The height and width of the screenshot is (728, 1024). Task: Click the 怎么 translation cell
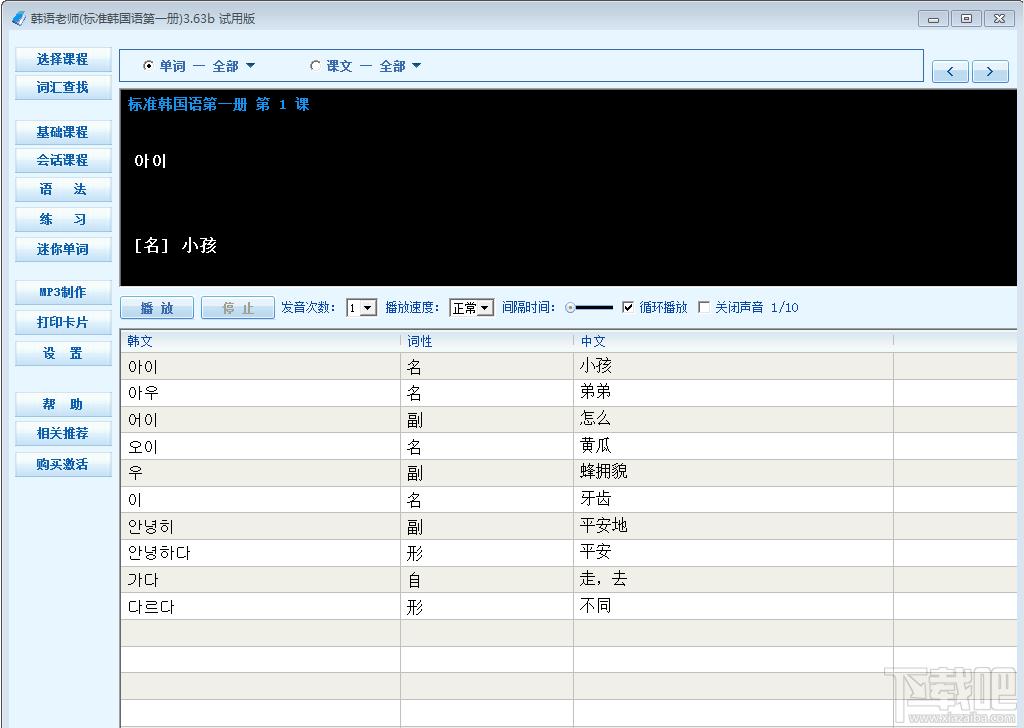(733, 420)
